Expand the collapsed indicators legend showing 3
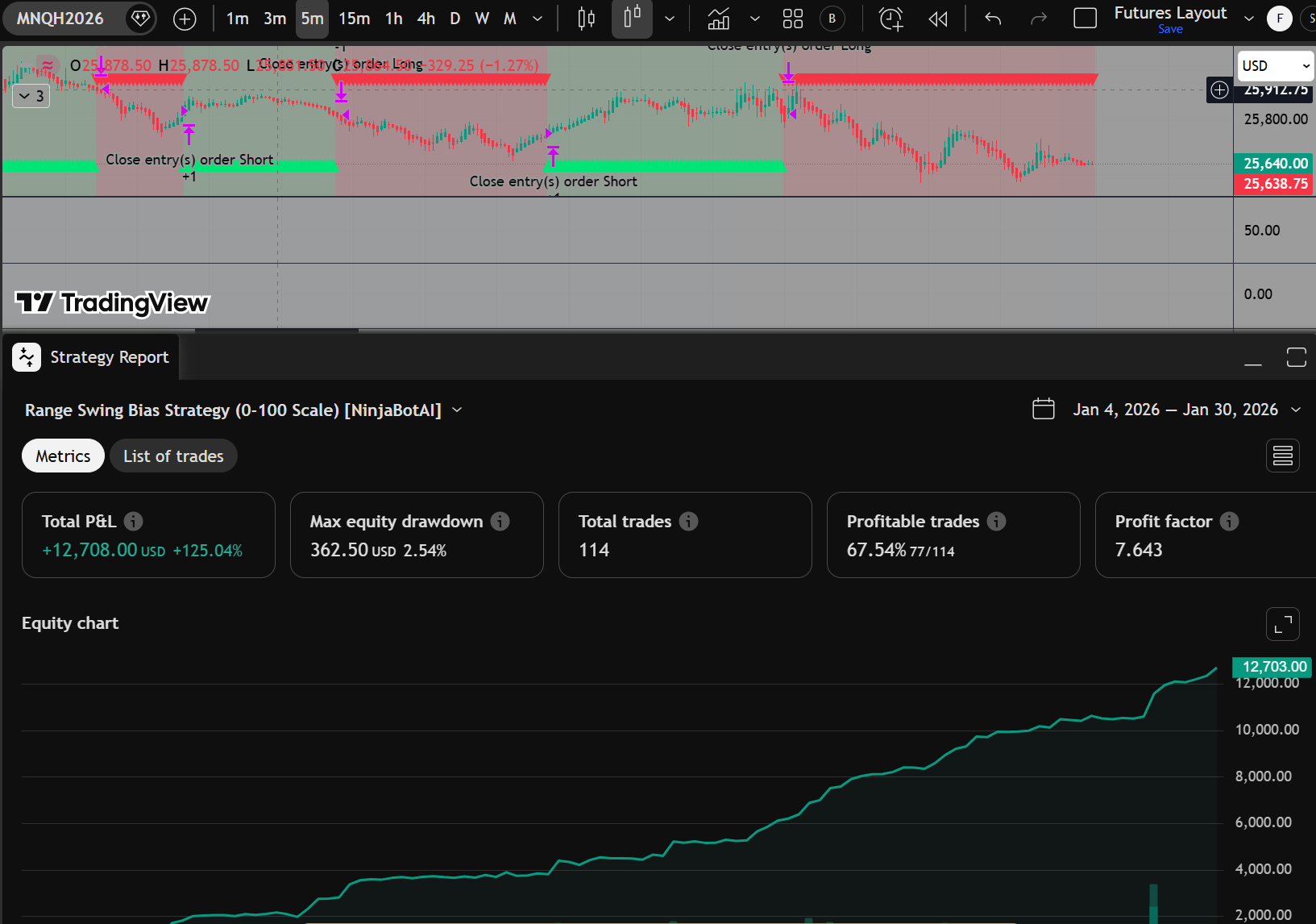The image size is (1316, 924). click(x=32, y=96)
